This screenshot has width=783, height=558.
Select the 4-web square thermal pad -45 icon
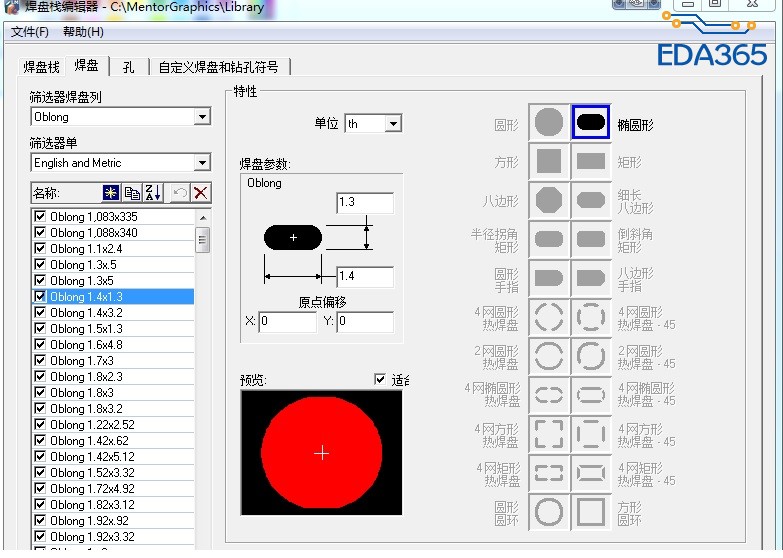(x=591, y=434)
